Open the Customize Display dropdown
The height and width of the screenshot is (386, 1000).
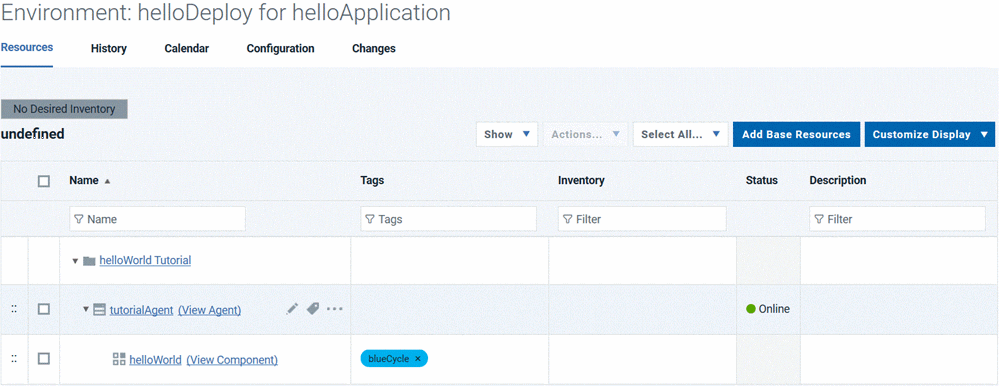(x=930, y=135)
